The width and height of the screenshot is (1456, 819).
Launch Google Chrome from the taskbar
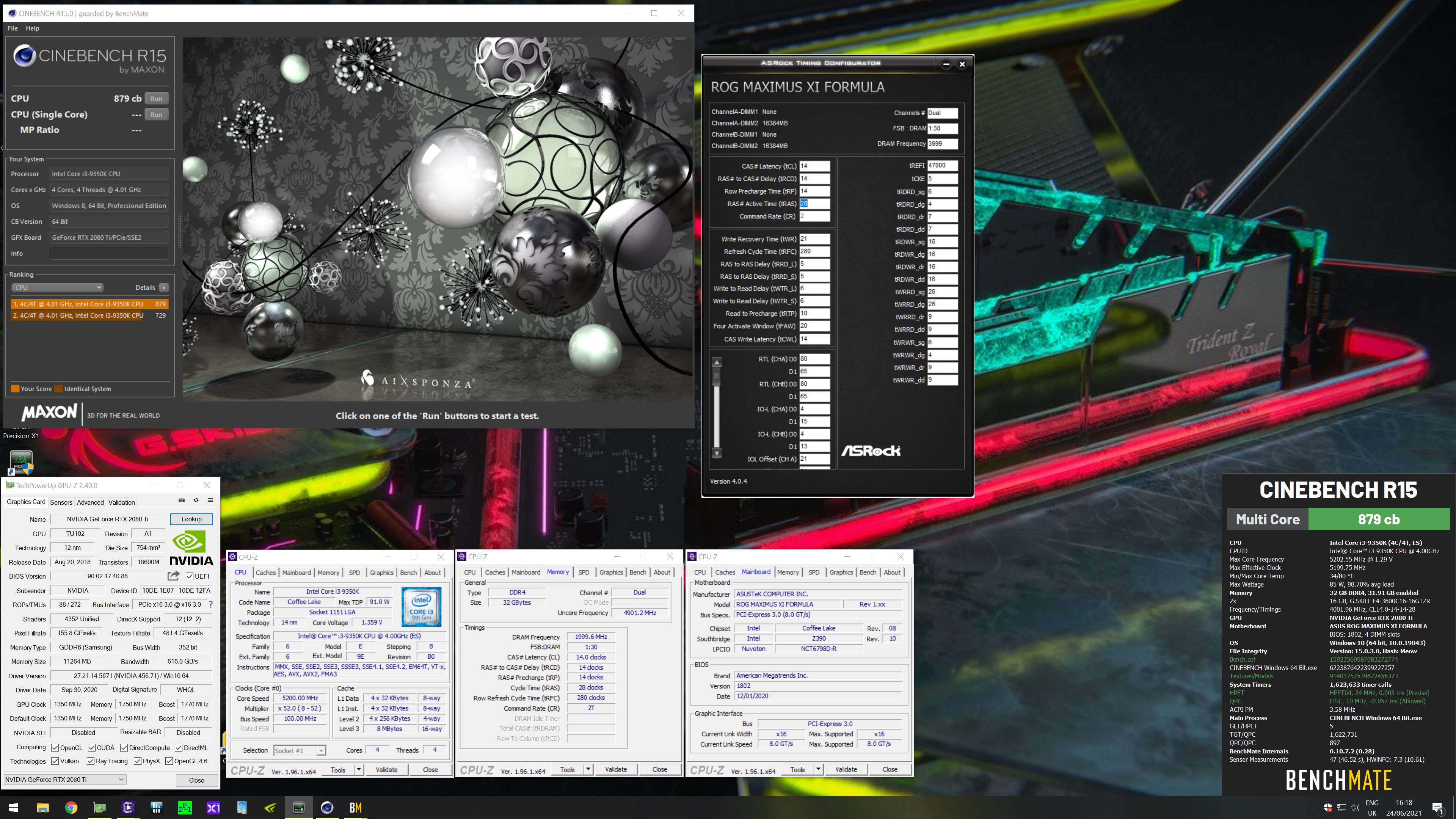(71, 808)
